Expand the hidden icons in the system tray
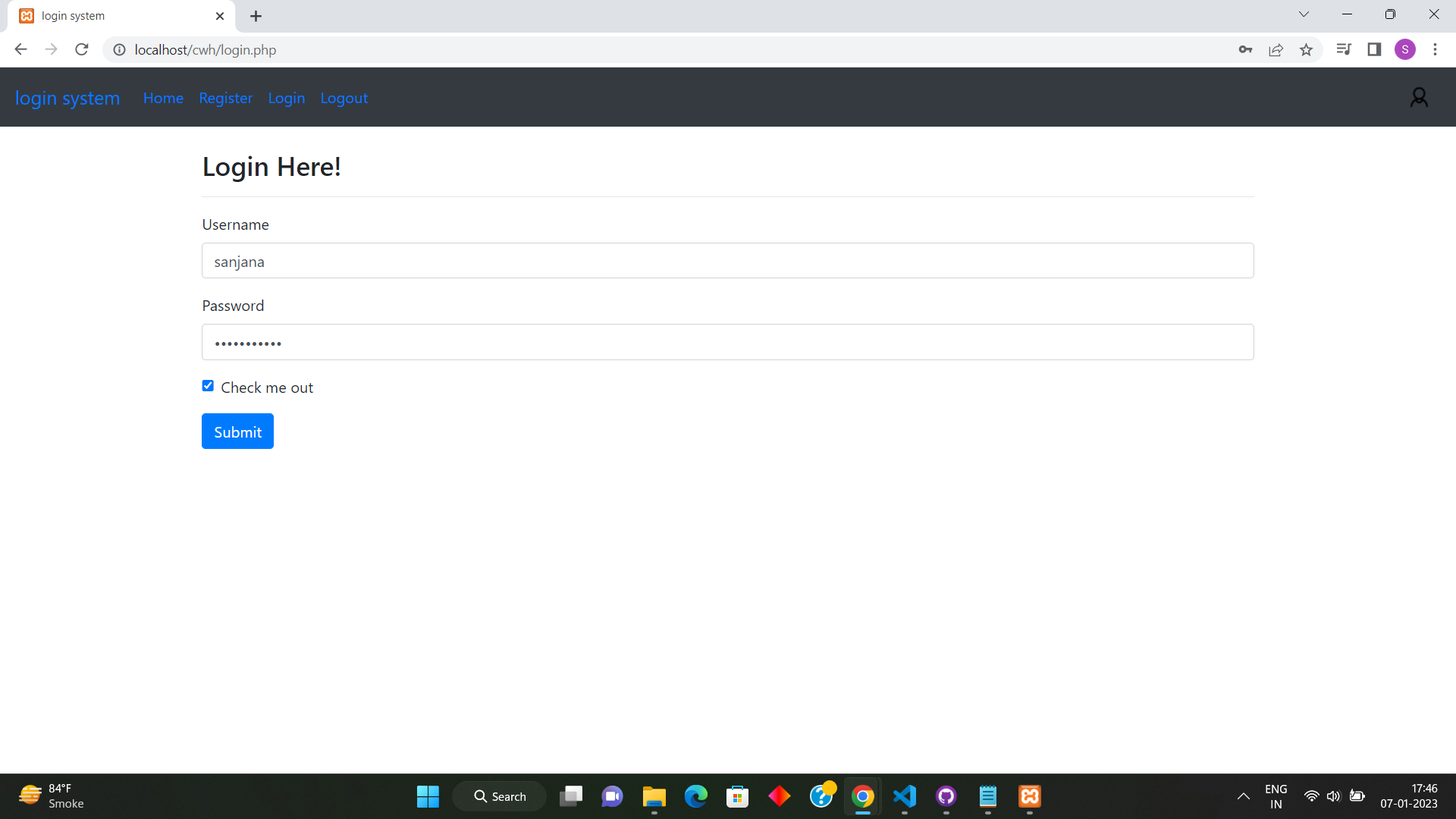 [x=1244, y=797]
